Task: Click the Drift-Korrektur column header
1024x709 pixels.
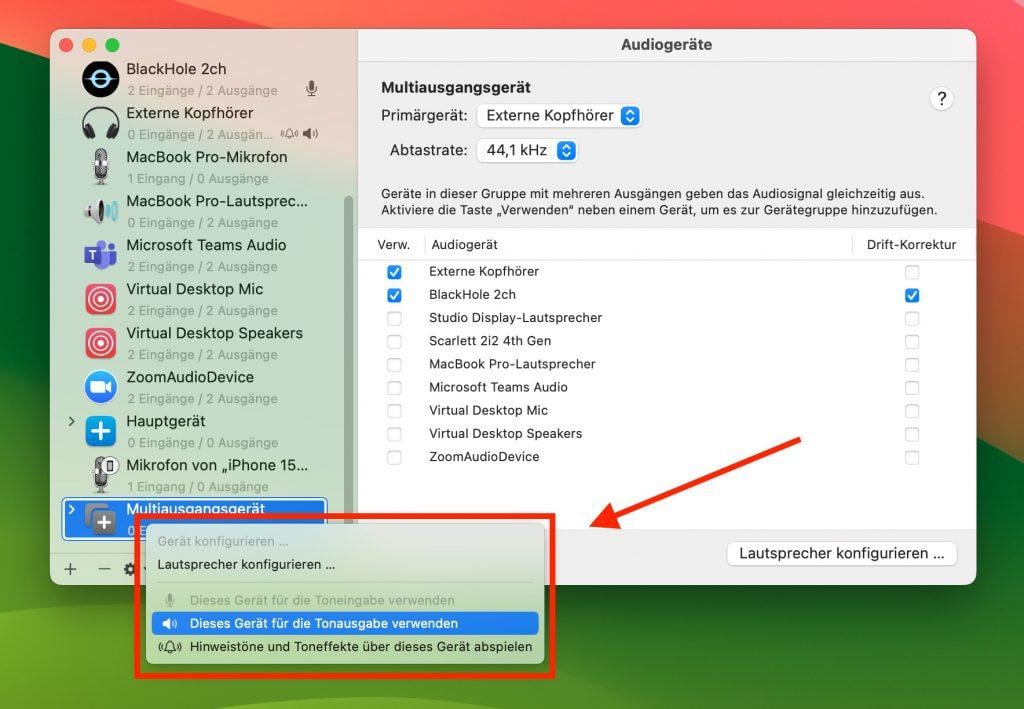Action: pos(911,245)
